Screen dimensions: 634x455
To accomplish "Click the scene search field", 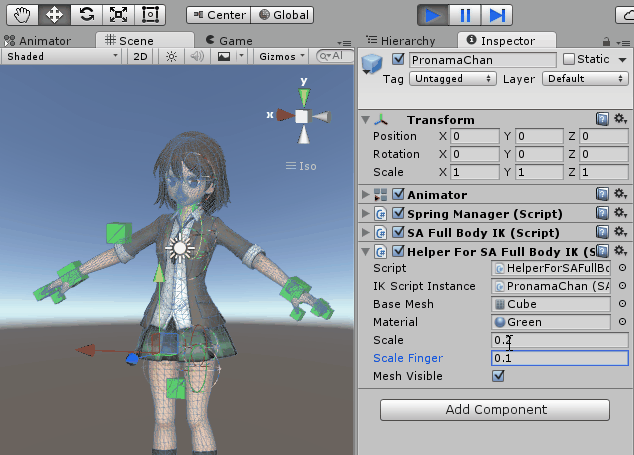I will 335,56.
